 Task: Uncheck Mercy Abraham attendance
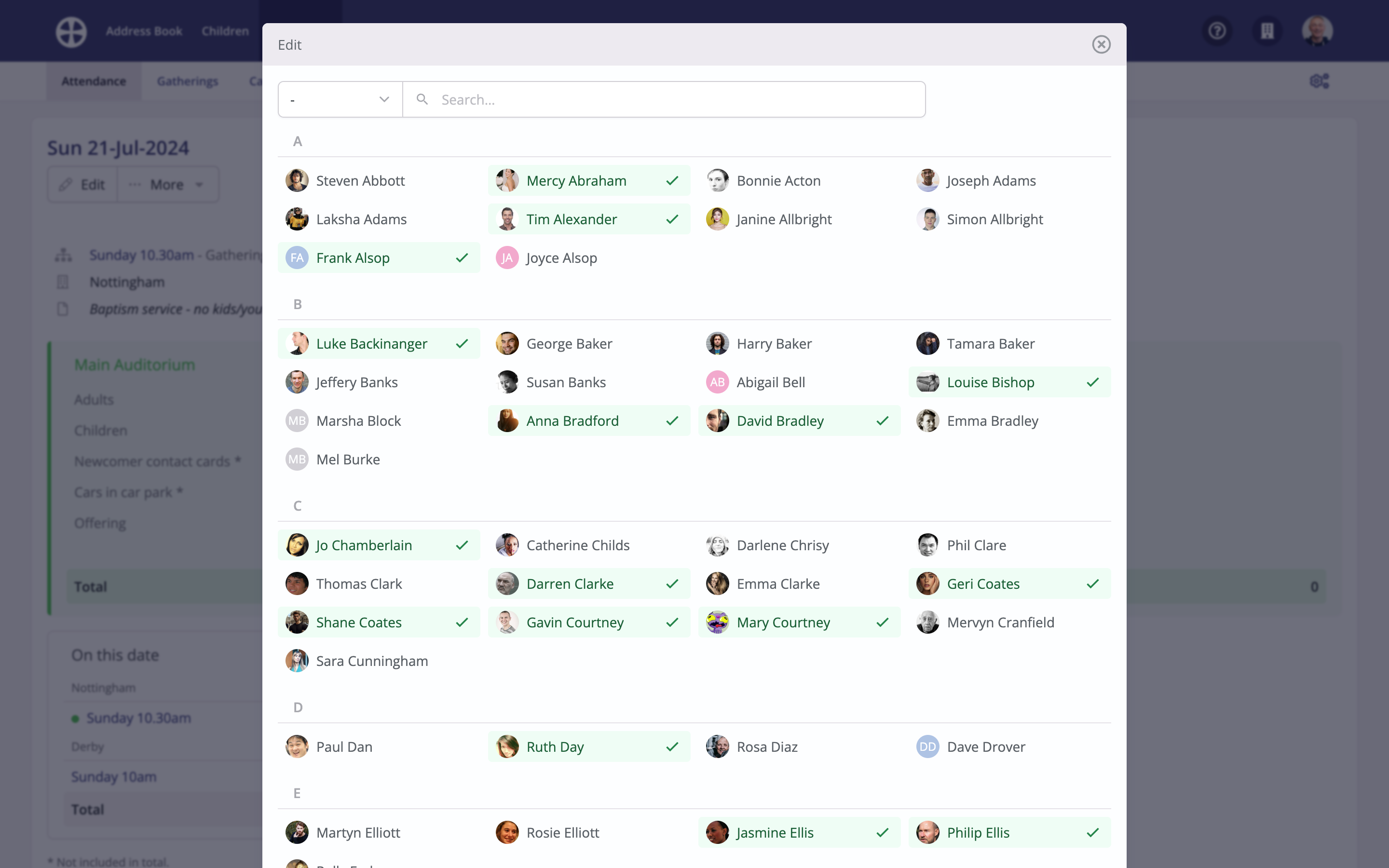point(589,181)
